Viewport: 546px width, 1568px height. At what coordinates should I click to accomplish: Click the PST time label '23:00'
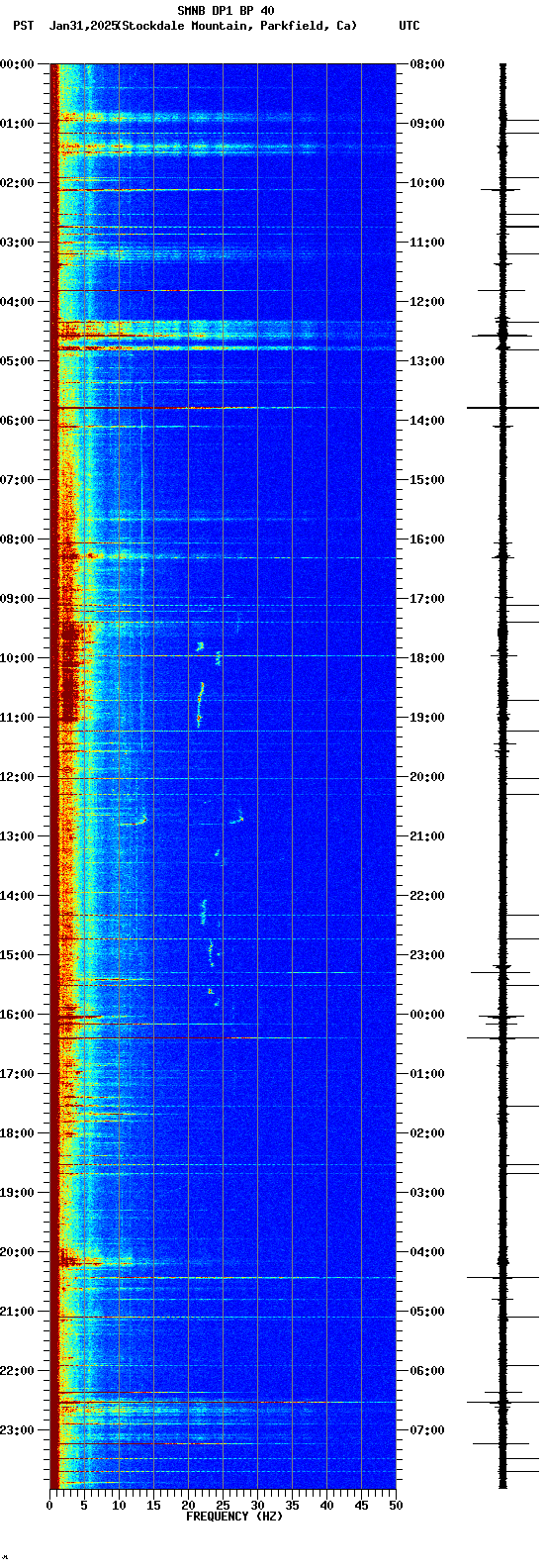click(x=17, y=1430)
